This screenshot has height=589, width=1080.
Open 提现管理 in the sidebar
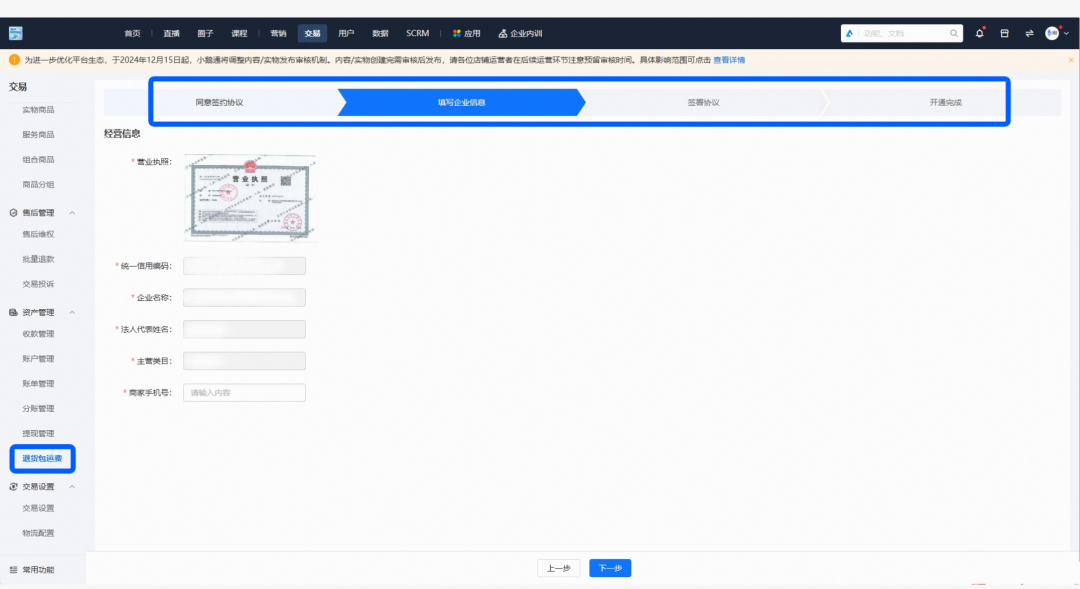point(38,433)
